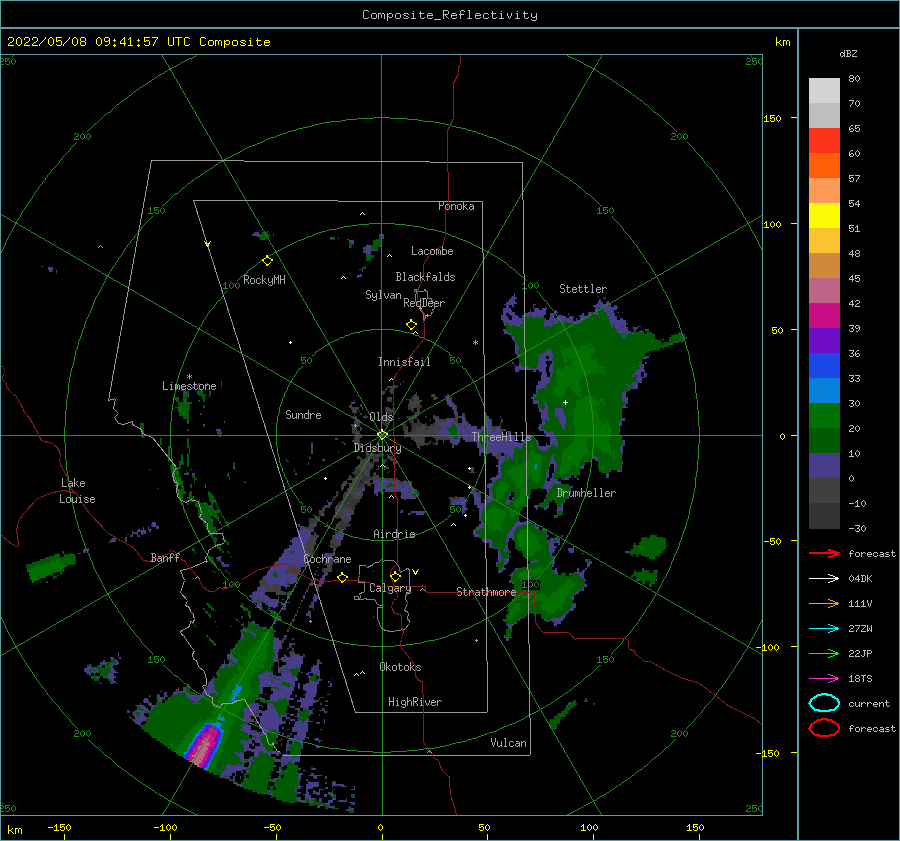Click the yellow diamond marker below RedDeer
This screenshot has width=900, height=841.
point(412,325)
